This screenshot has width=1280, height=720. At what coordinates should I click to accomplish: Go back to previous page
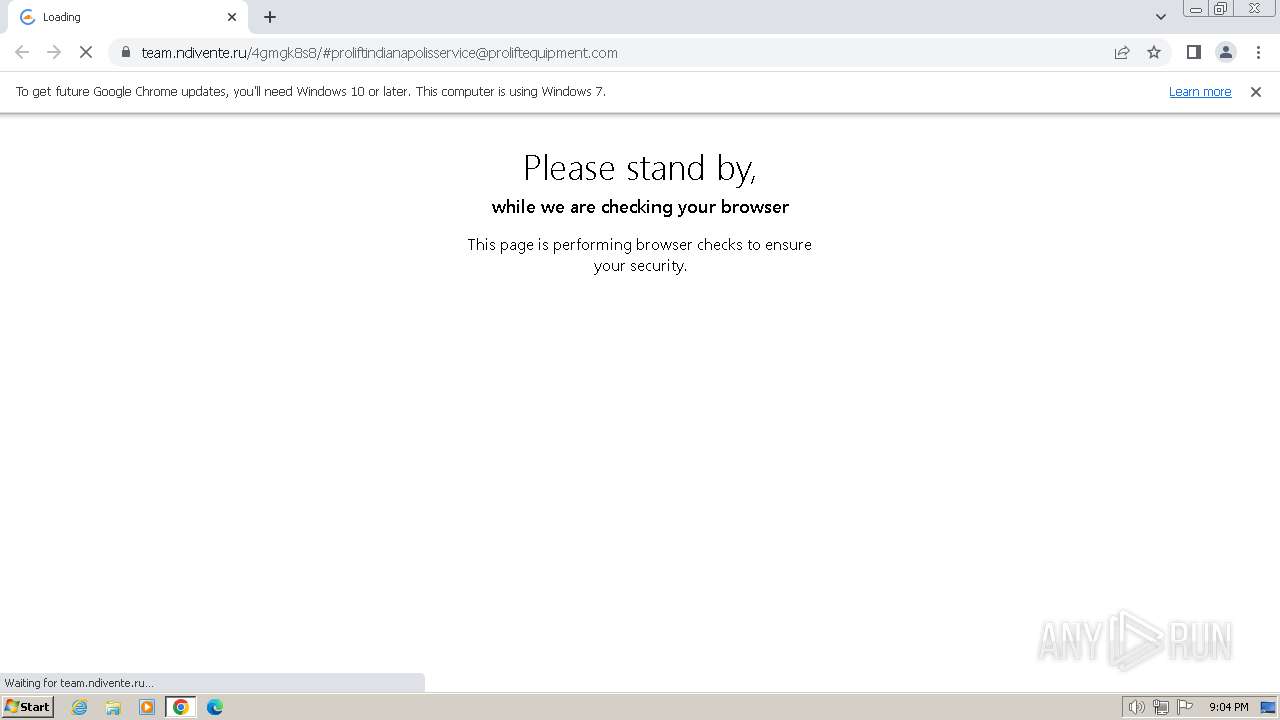pyautogui.click(x=22, y=52)
